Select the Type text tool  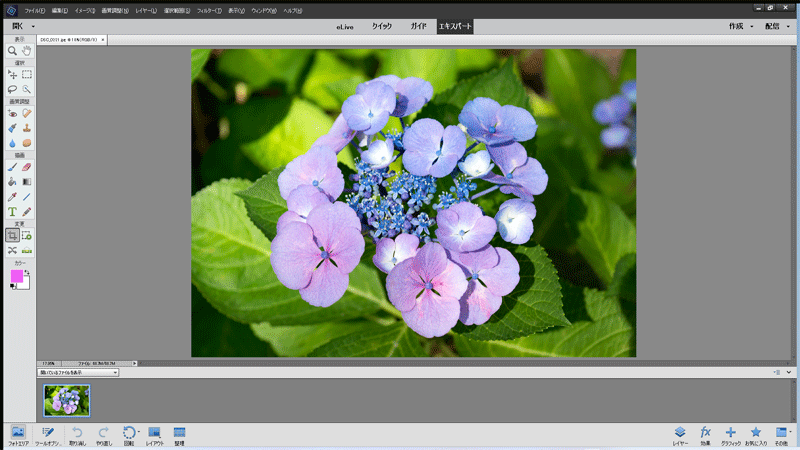pyautogui.click(x=12, y=211)
